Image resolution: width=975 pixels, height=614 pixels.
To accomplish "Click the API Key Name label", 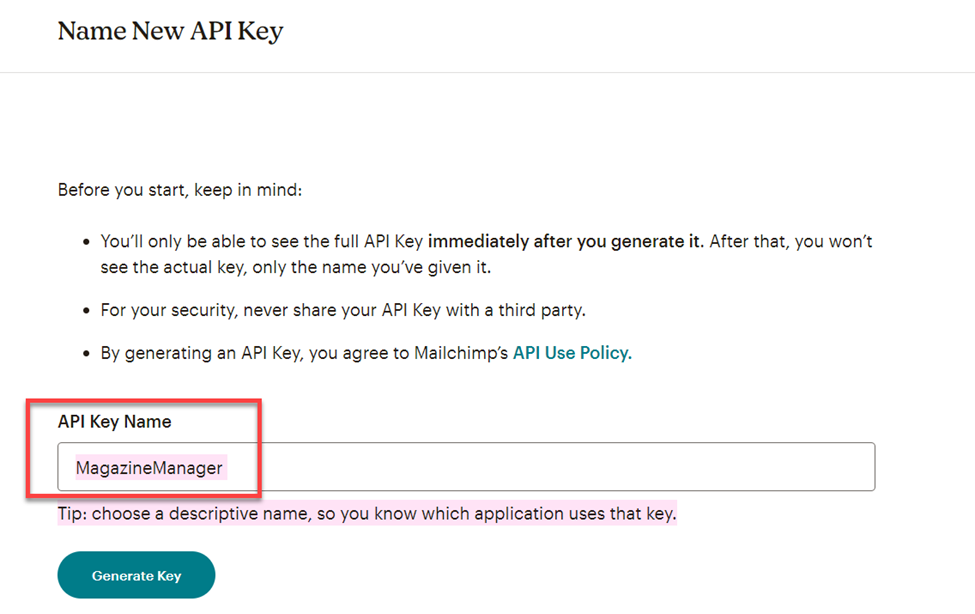I will click(x=114, y=421).
